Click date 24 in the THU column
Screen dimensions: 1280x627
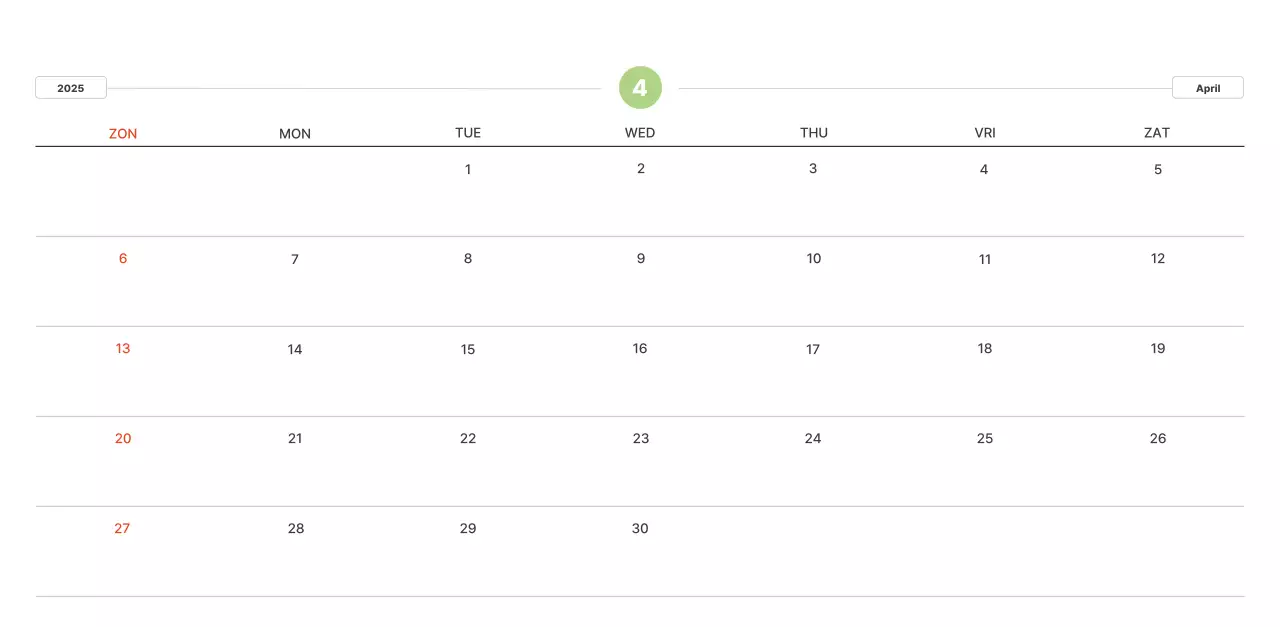point(813,438)
